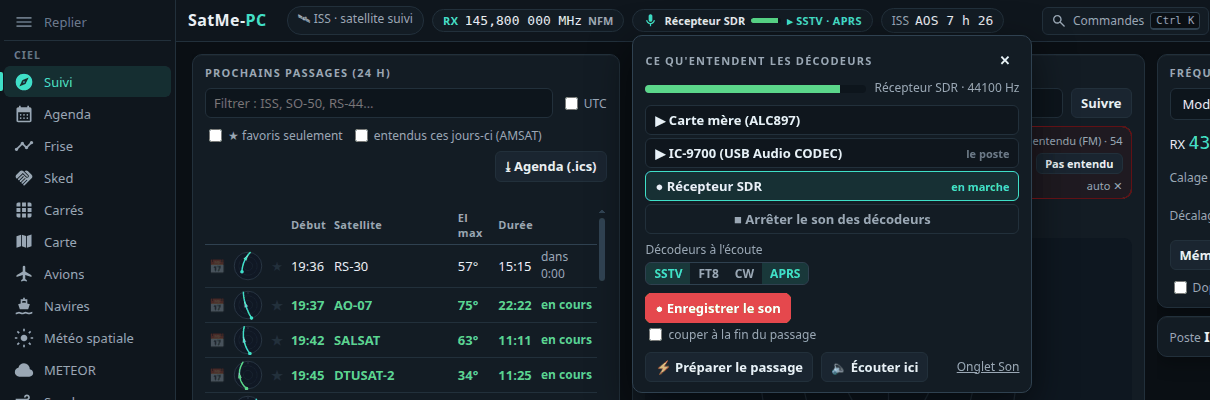Click the audio level meter bar
Screen dimensions: 1210x400
pyautogui.click(x=755, y=89)
